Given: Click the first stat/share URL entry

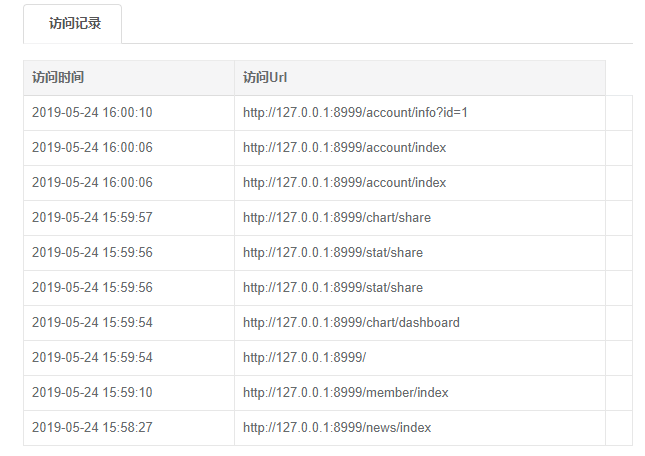Looking at the screenshot, I should point(333,253).
